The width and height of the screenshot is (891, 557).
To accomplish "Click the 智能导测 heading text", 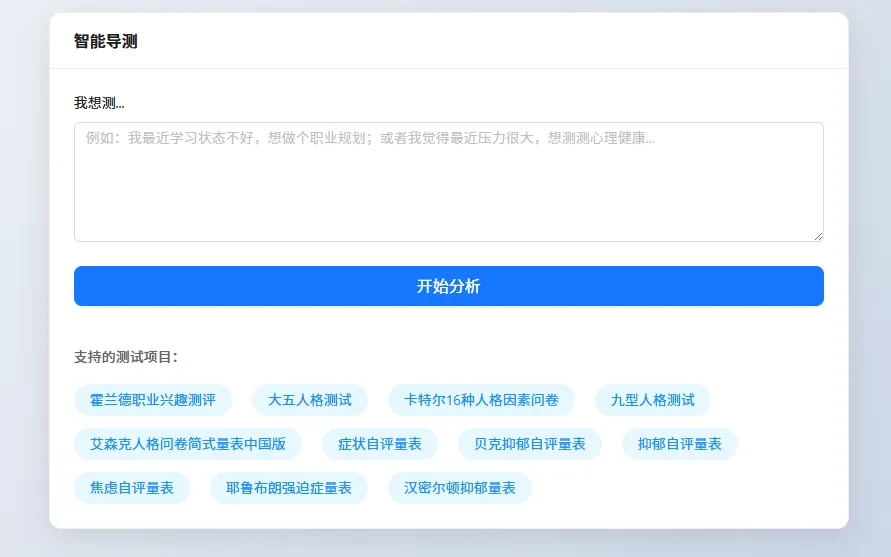I will point(106,41).
